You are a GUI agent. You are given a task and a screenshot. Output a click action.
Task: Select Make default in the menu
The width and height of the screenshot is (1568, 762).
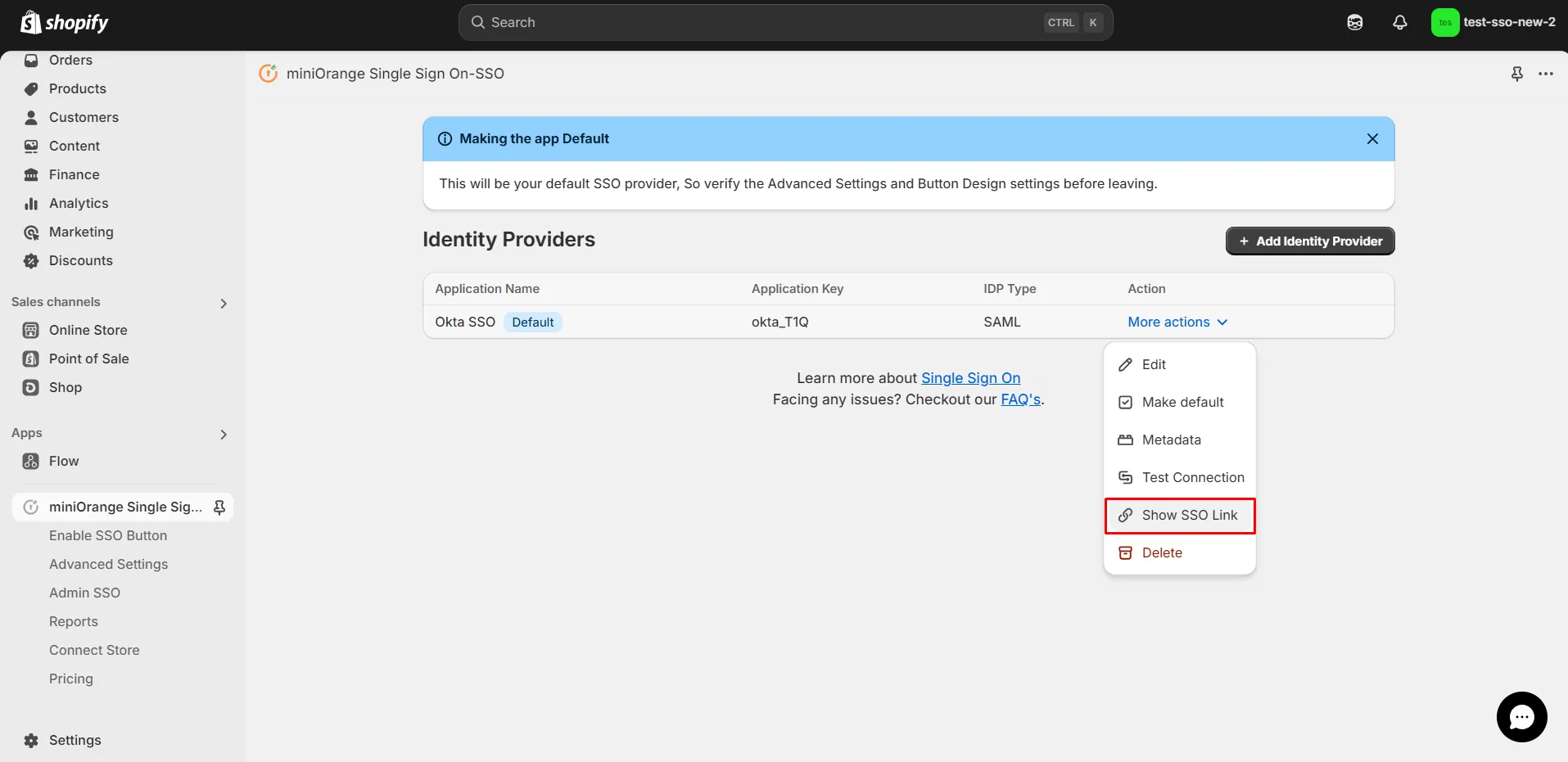click(x=1180, y=402)
